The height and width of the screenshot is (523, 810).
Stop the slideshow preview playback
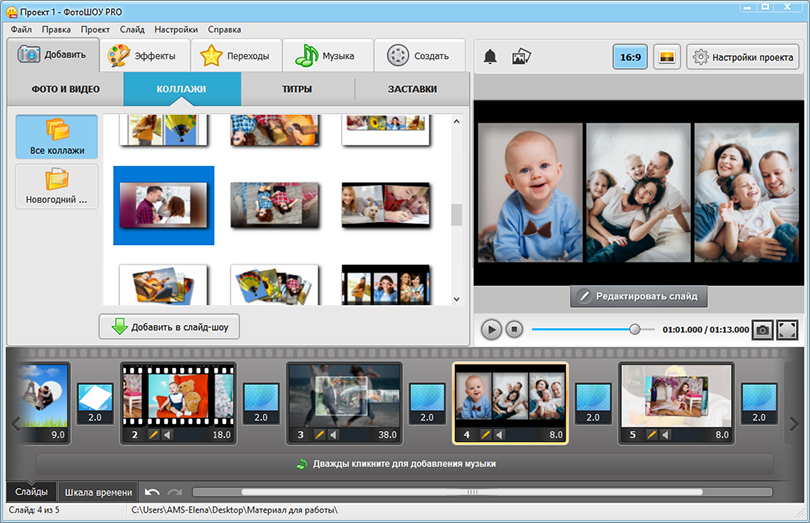(514, 329)
